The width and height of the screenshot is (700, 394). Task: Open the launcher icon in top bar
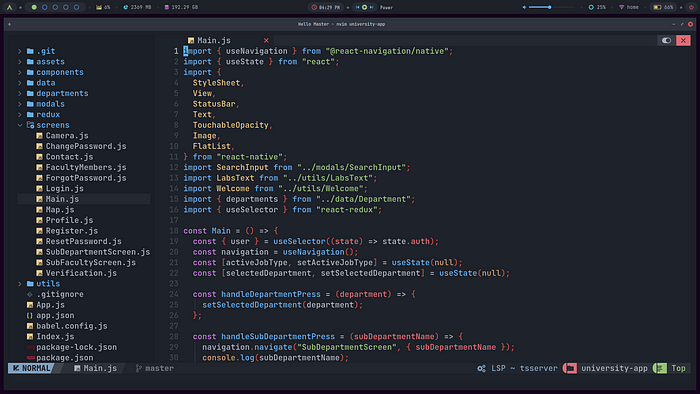[x=9, y=8]
